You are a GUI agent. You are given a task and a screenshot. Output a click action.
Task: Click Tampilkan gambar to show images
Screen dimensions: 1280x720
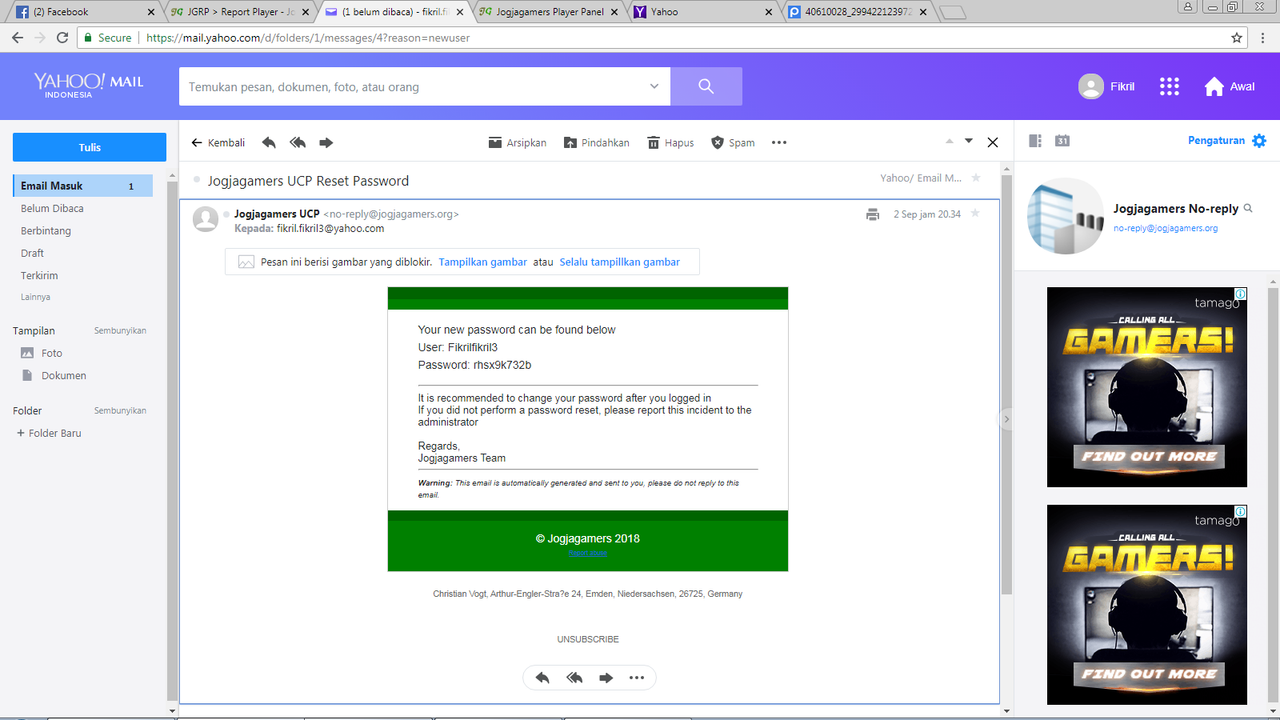click(483, 262)
